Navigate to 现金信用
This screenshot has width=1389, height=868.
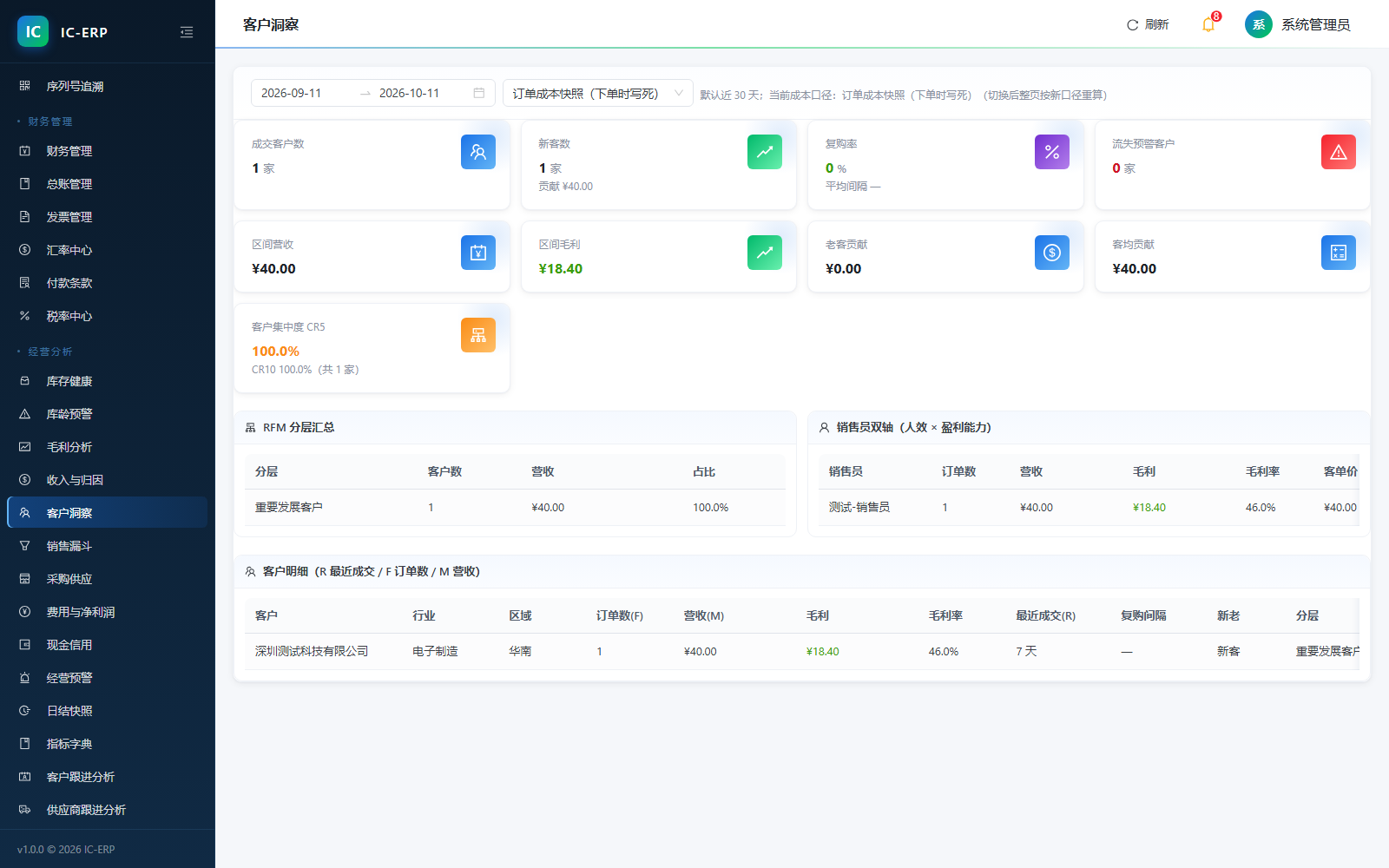pos(108,645)
